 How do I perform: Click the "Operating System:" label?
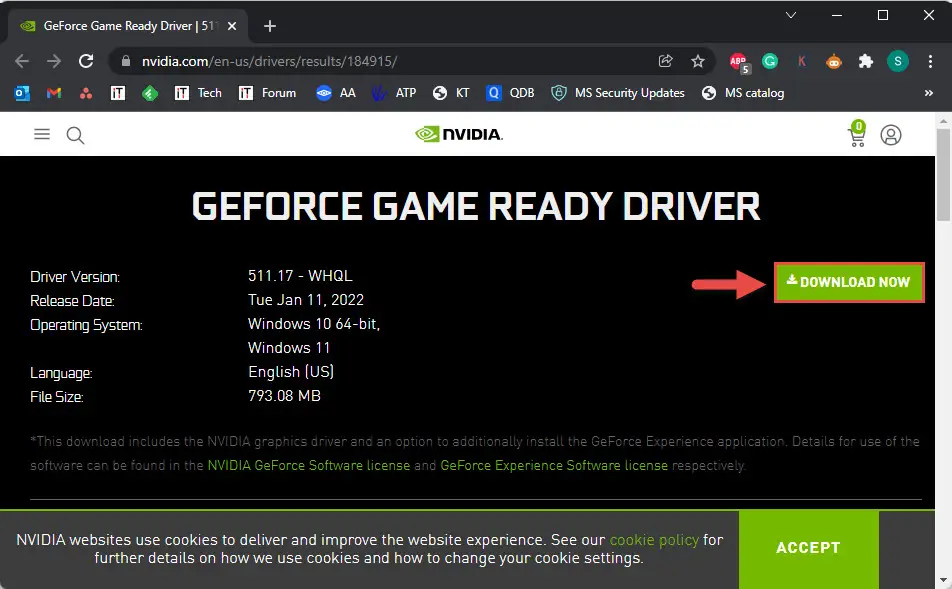pos(86,325)
